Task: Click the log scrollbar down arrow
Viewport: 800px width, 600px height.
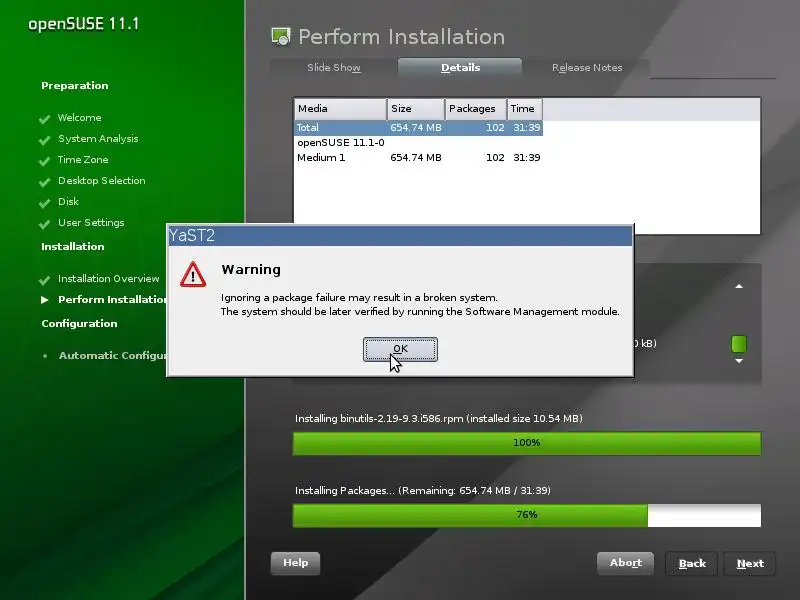Action: [739, 361]
